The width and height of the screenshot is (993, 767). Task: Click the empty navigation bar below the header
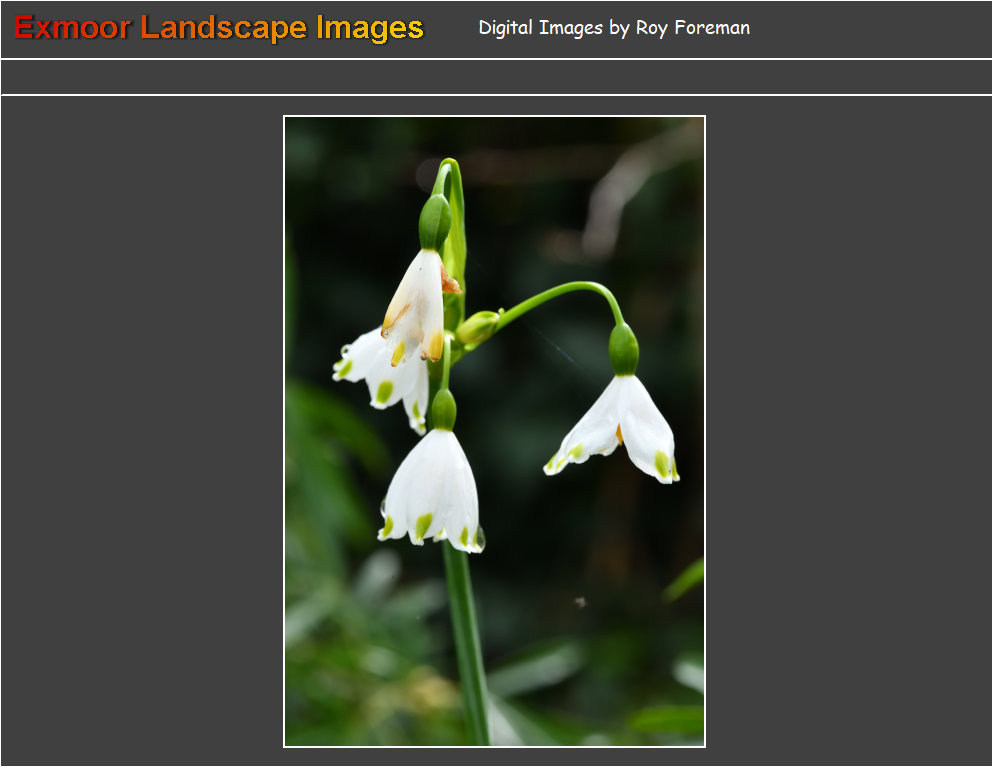pos(496,77)
